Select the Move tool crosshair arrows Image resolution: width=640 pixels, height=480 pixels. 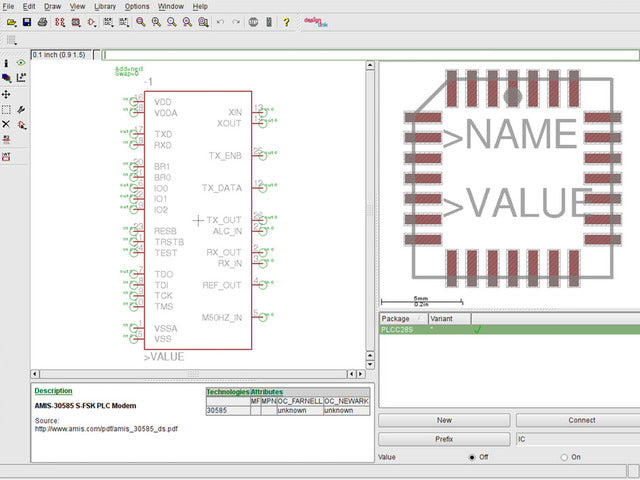tap(6, 94)
